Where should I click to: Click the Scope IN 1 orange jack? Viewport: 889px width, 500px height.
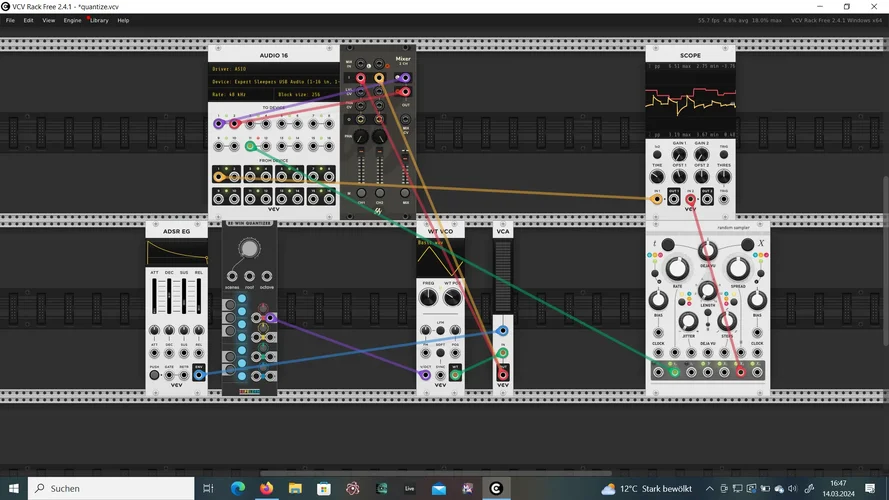(x=657, y=199)
